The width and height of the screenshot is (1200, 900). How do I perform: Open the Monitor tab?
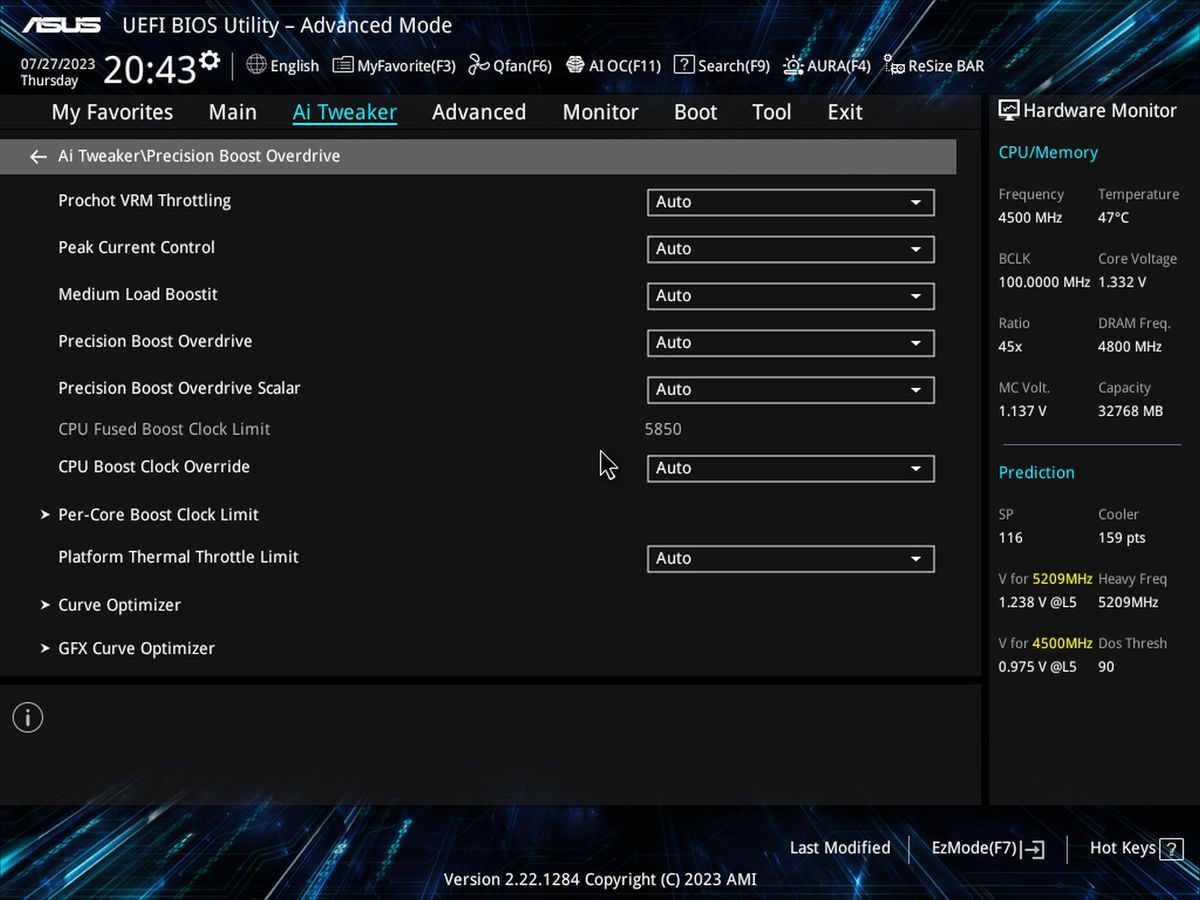[600, 112]
